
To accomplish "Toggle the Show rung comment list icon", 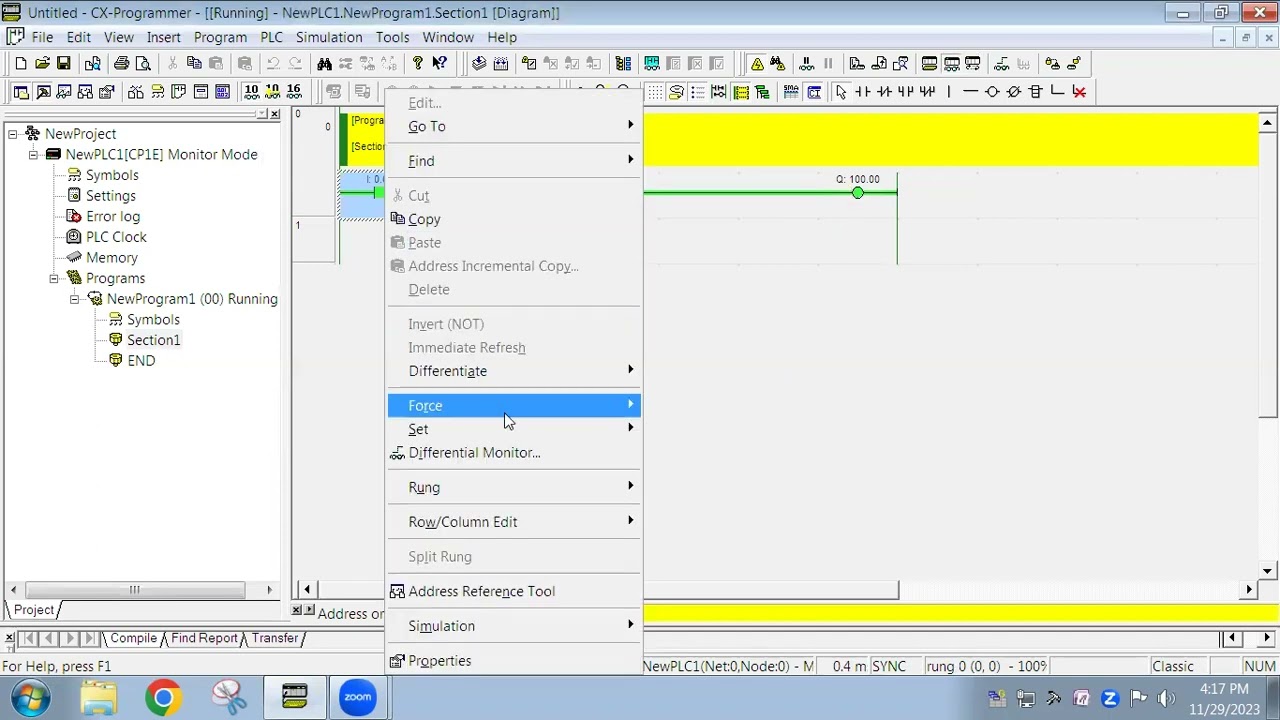I will click(697, 92).
